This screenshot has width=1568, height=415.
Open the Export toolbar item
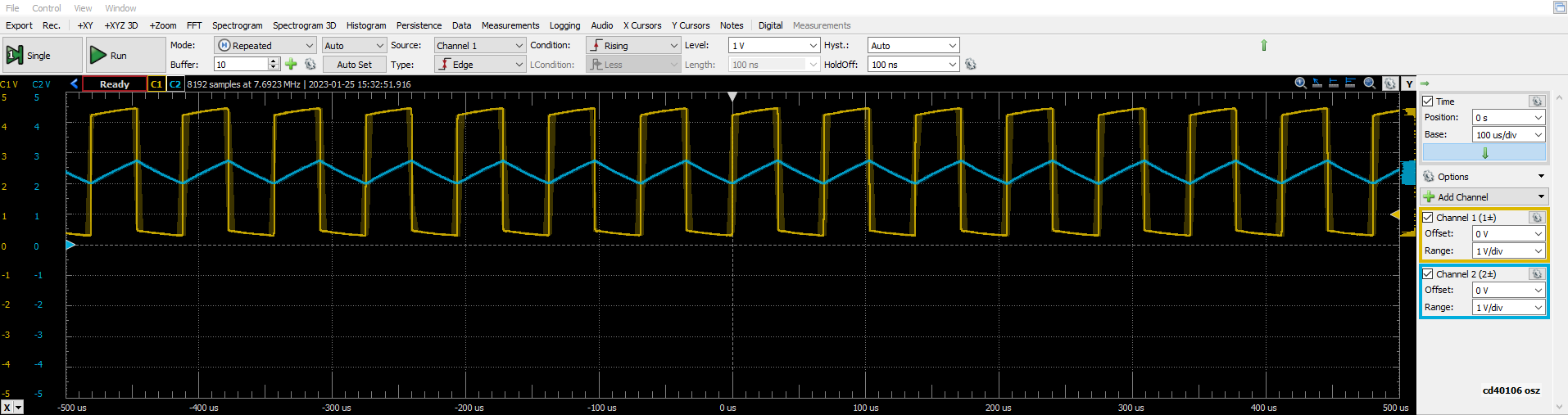point(20,25)
